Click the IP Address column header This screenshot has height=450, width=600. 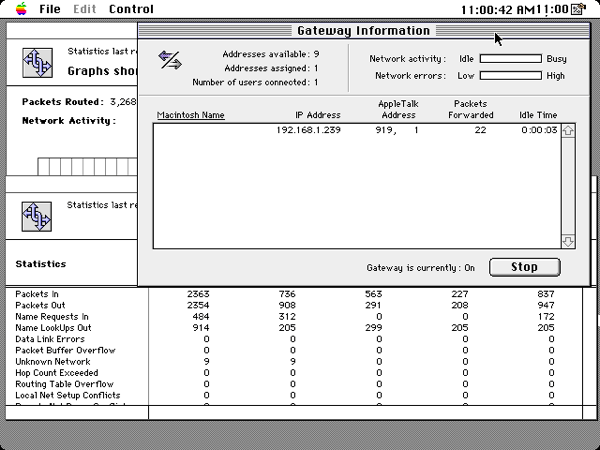(318, 115)
